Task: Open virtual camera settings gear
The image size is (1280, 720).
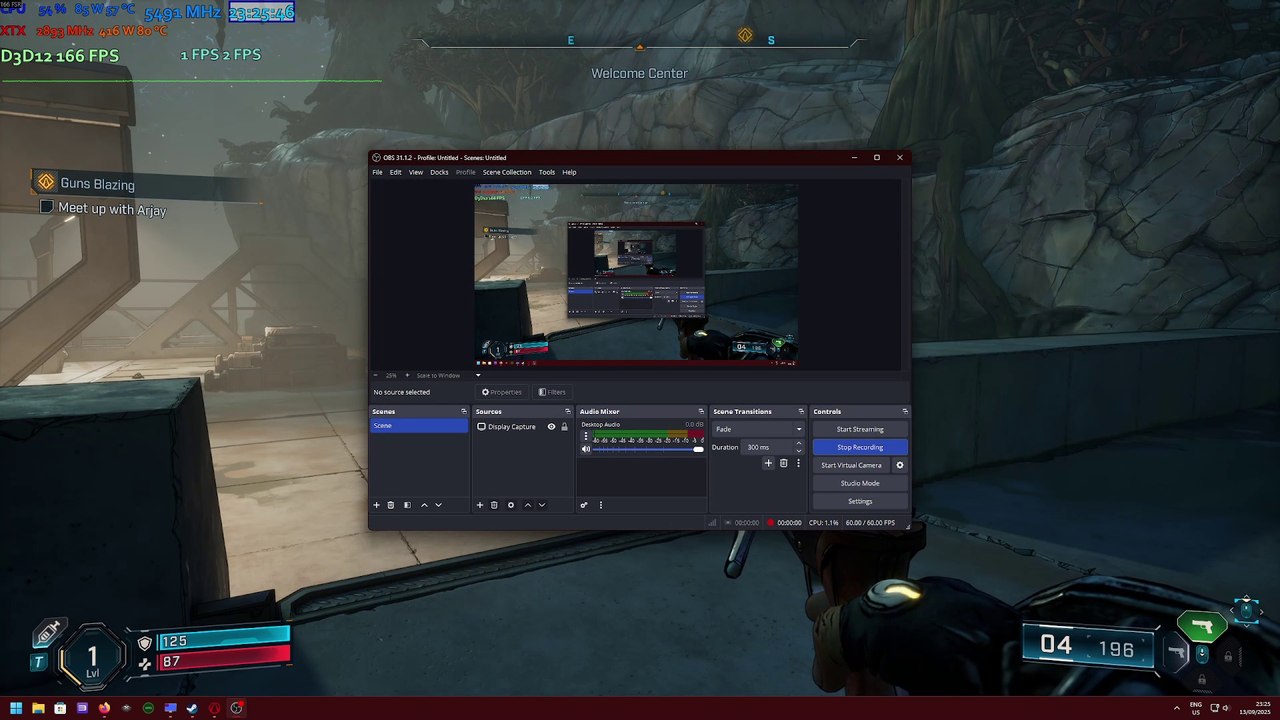Action: pos(899,465)
